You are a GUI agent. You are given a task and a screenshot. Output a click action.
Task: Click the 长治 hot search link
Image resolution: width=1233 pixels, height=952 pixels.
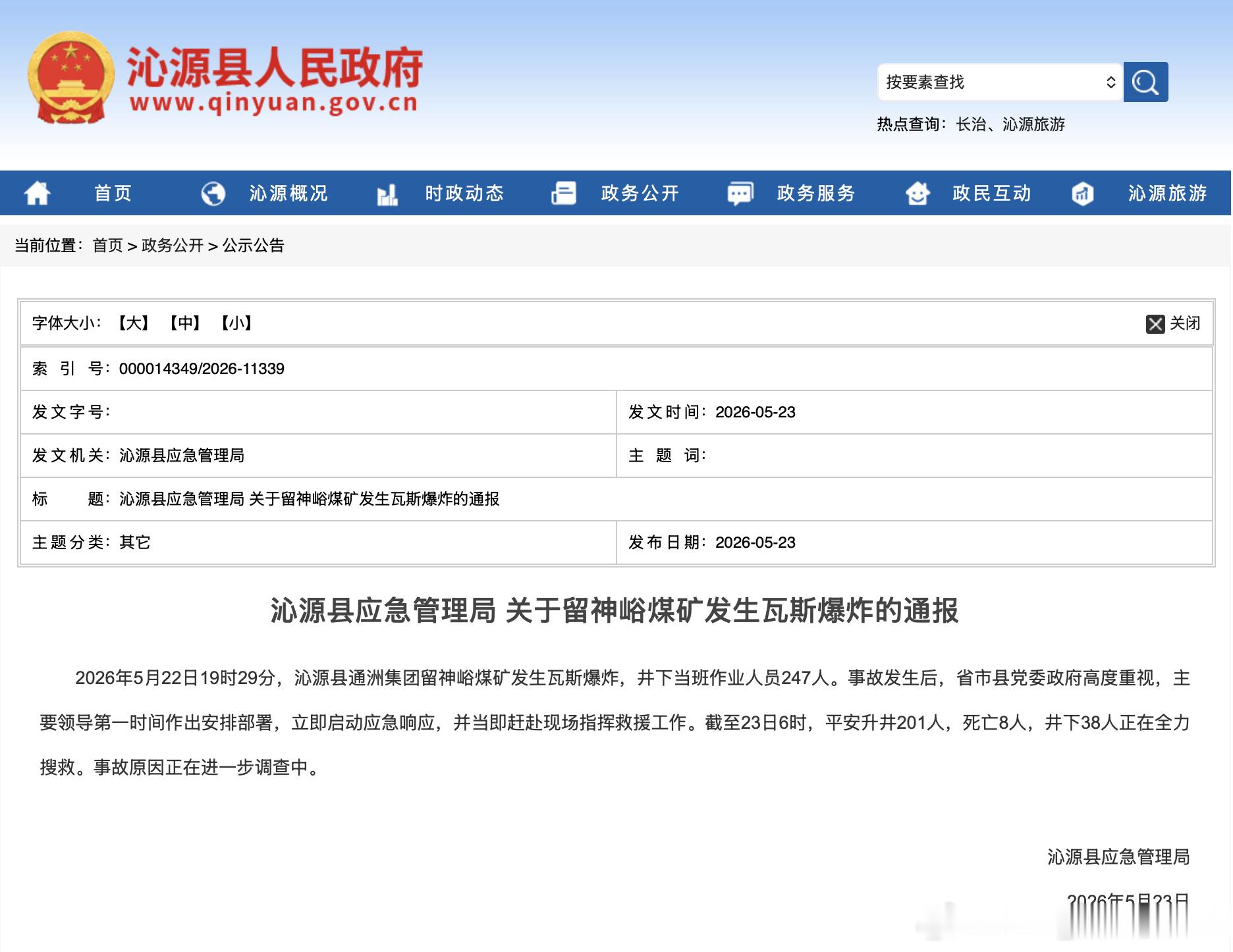[x=971, y=124]
